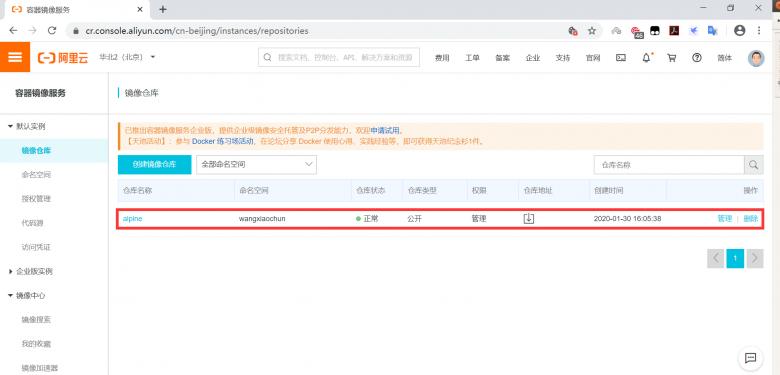Screen dimensions: 780x375
Task: Open the 全部命名空间 namespace dropdown
Action: click(x=256, y=165)
